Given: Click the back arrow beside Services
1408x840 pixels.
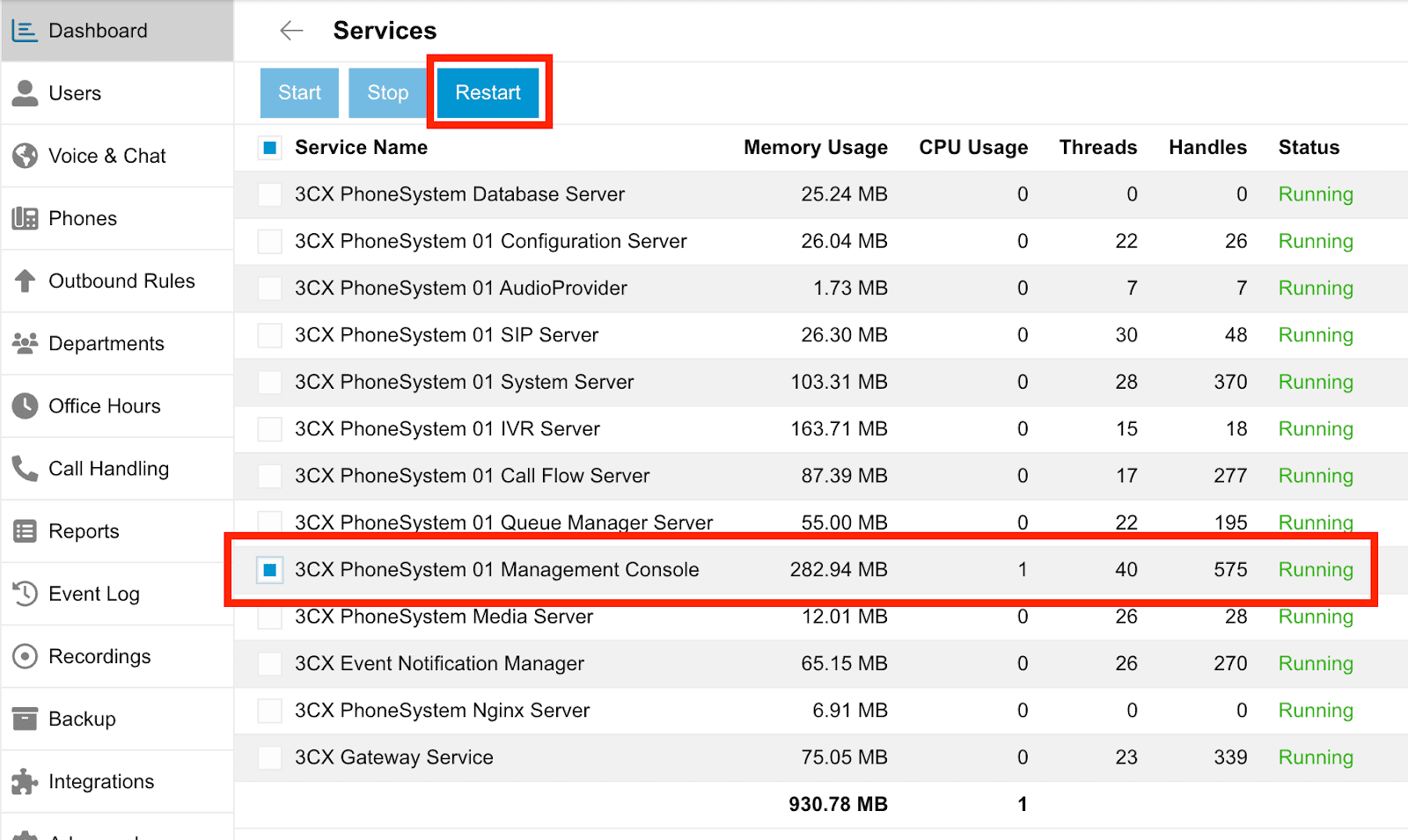Looking at the screenshot, I should [290, 30].
